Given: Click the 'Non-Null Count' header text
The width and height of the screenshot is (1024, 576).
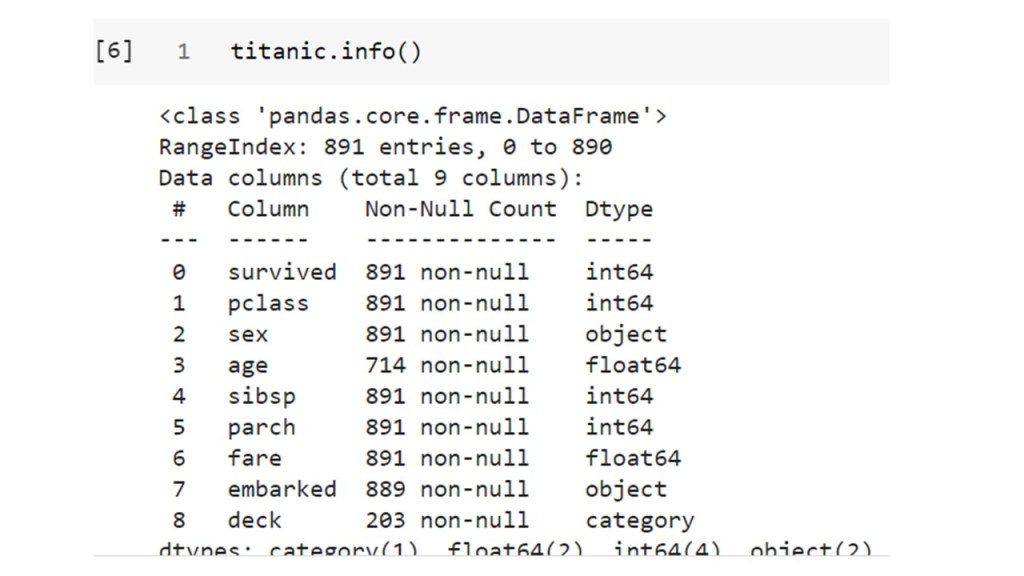Looking at the screenshot, I should 460,210.
